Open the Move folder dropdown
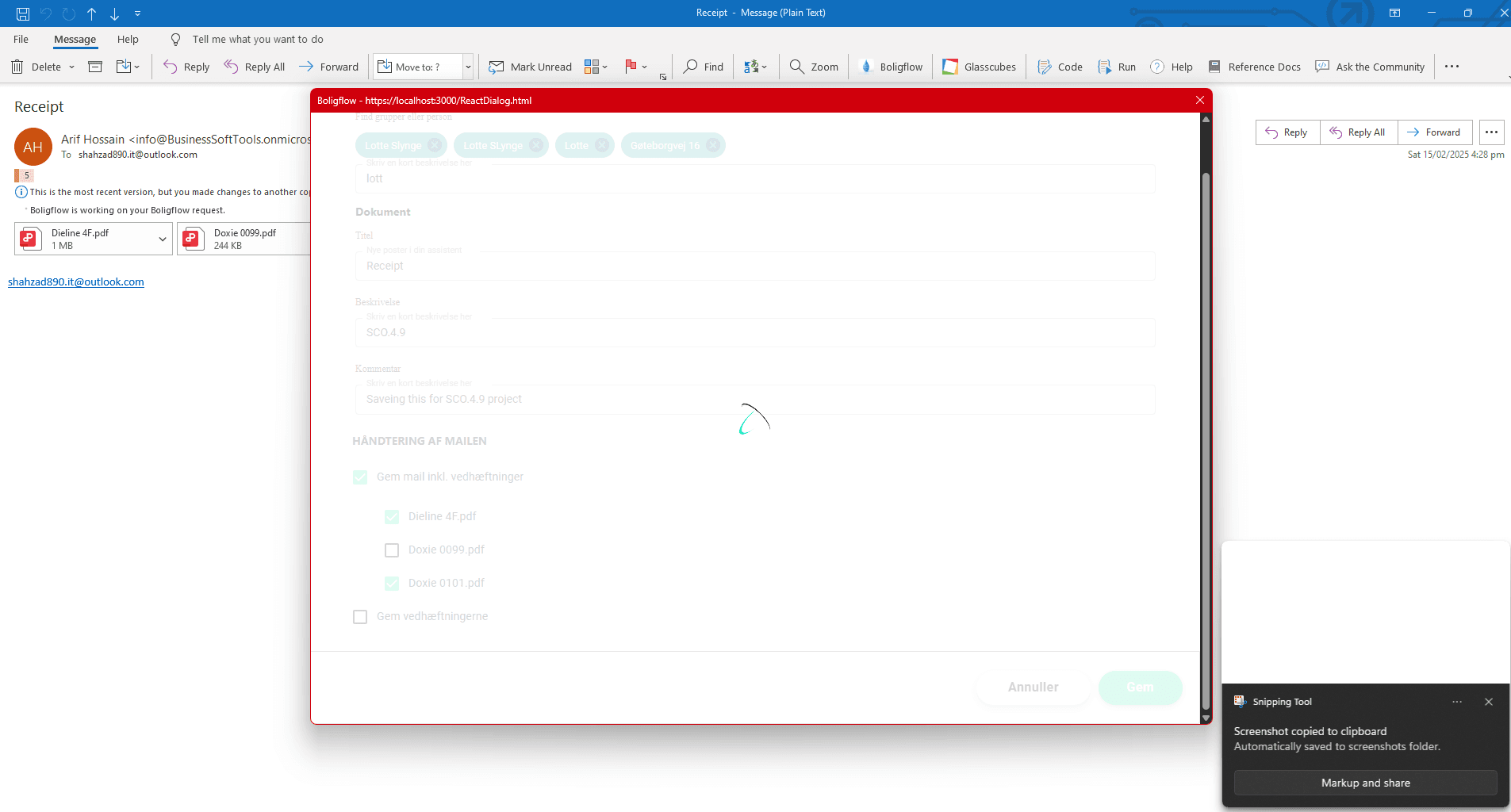The height and width of the screenshot is (812, 1511). (128, 67)
